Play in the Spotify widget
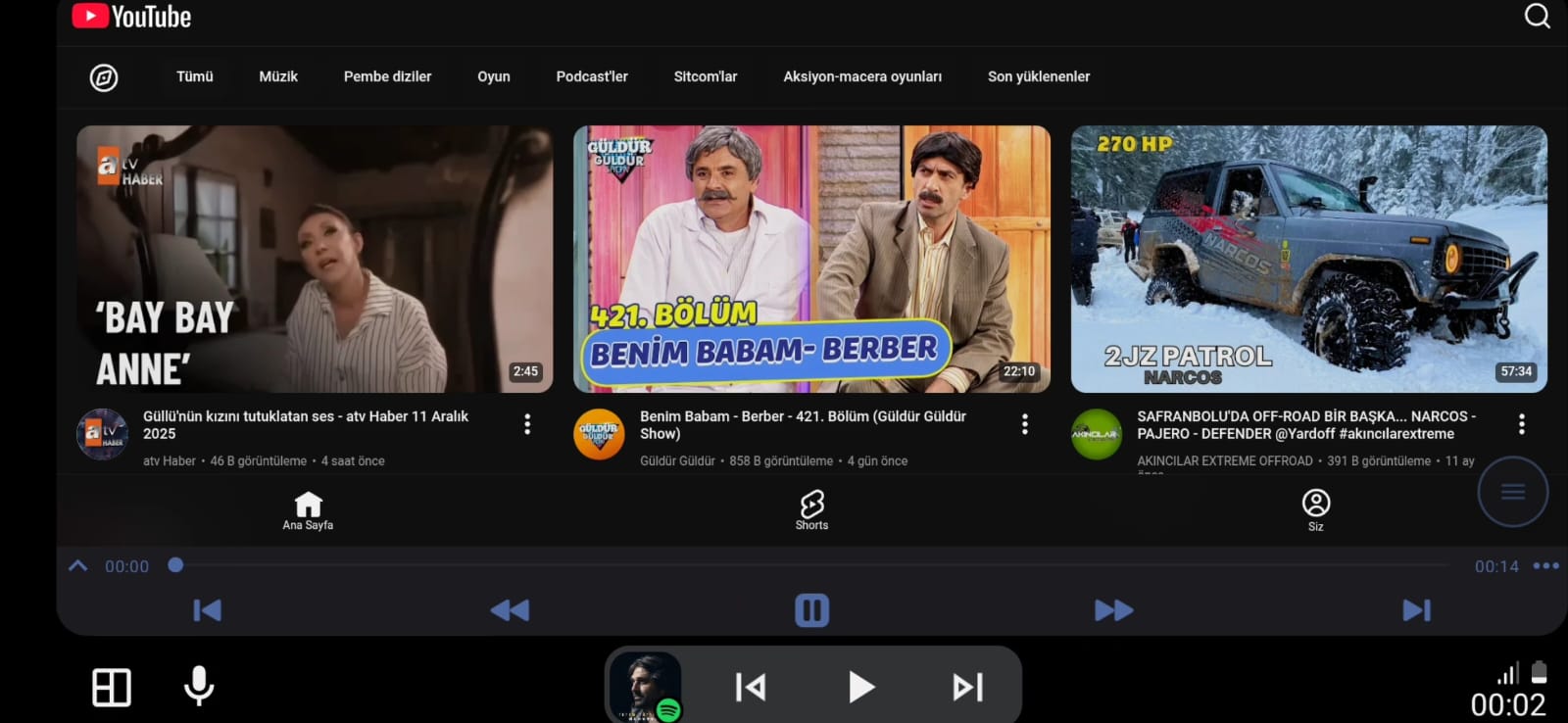1568x723 pixels. point(861,687)
